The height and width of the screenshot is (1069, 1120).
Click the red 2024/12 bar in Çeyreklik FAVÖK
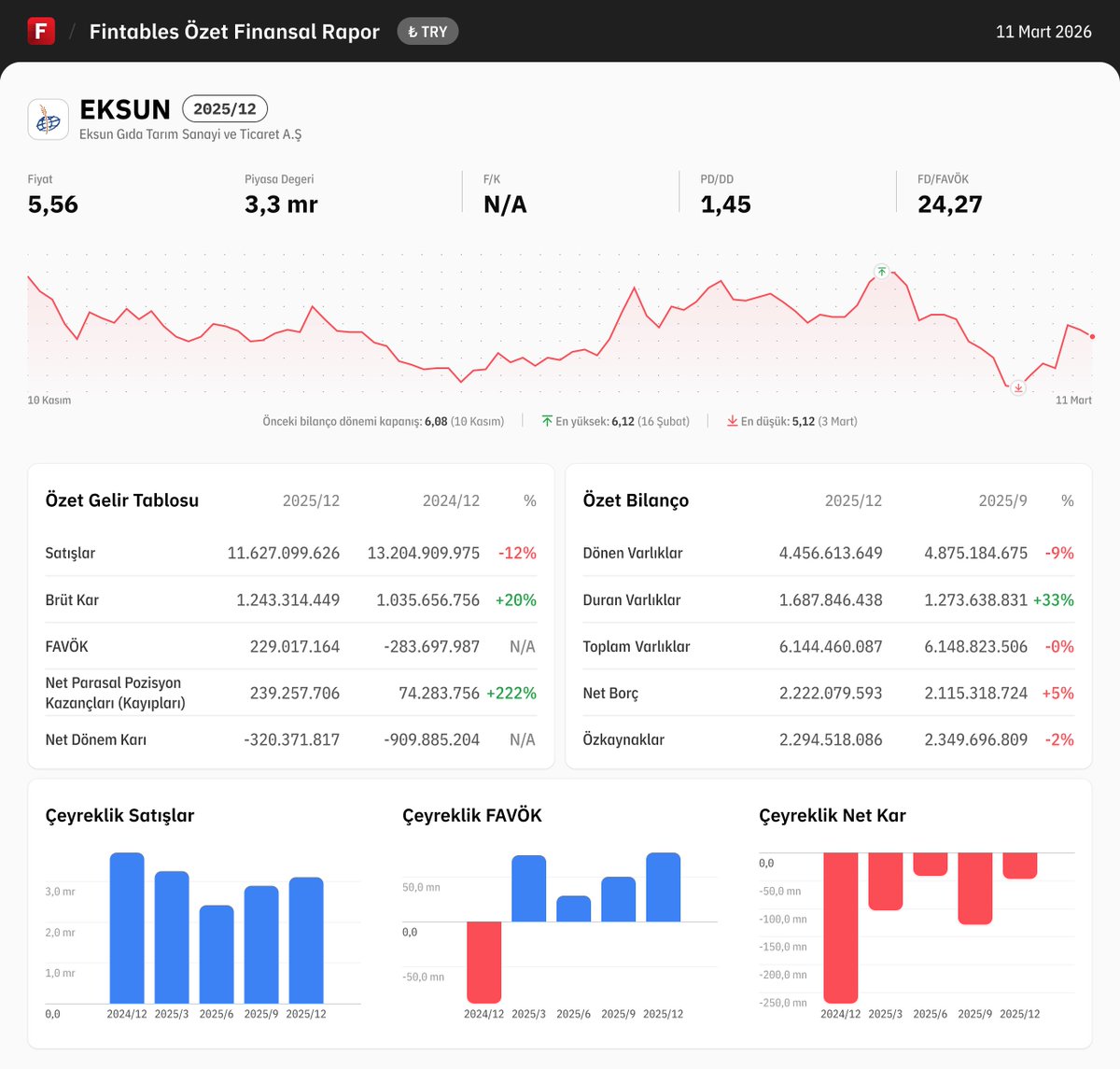point(484,963)
